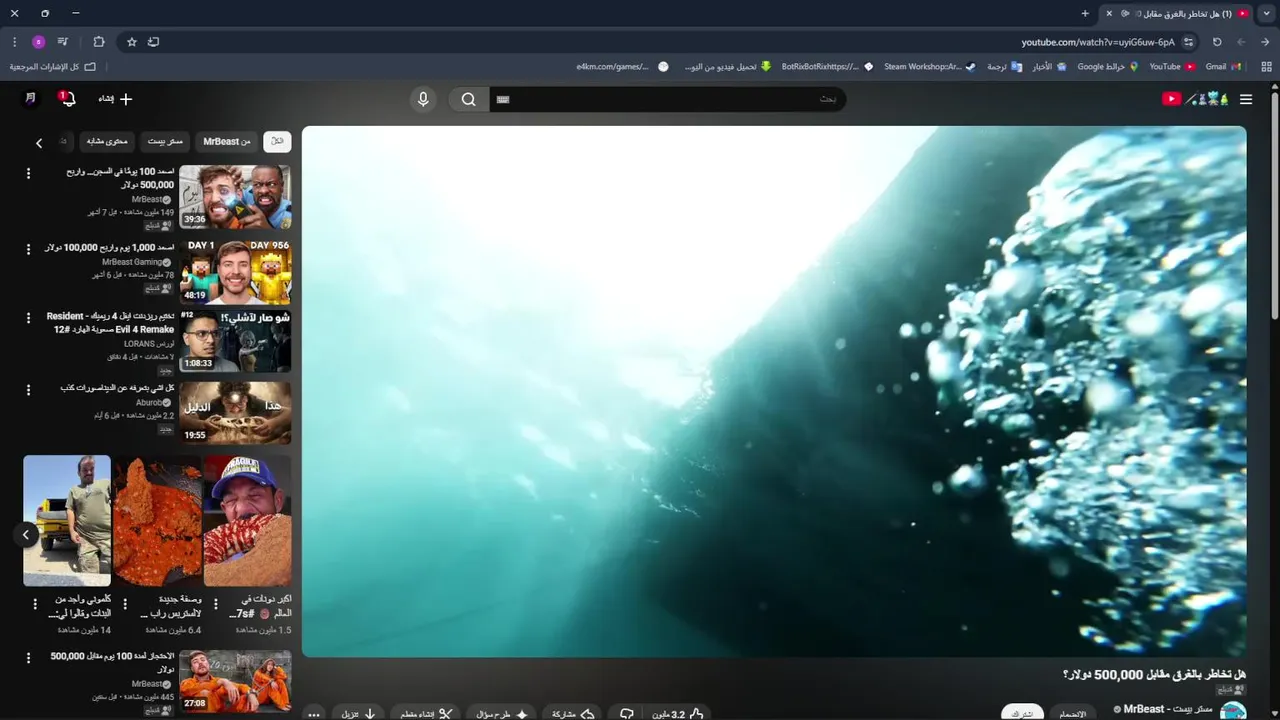Open options for the MrBeast Gaming video
This screenshot has width=1280, height=720.
click(x=28, y=248)
